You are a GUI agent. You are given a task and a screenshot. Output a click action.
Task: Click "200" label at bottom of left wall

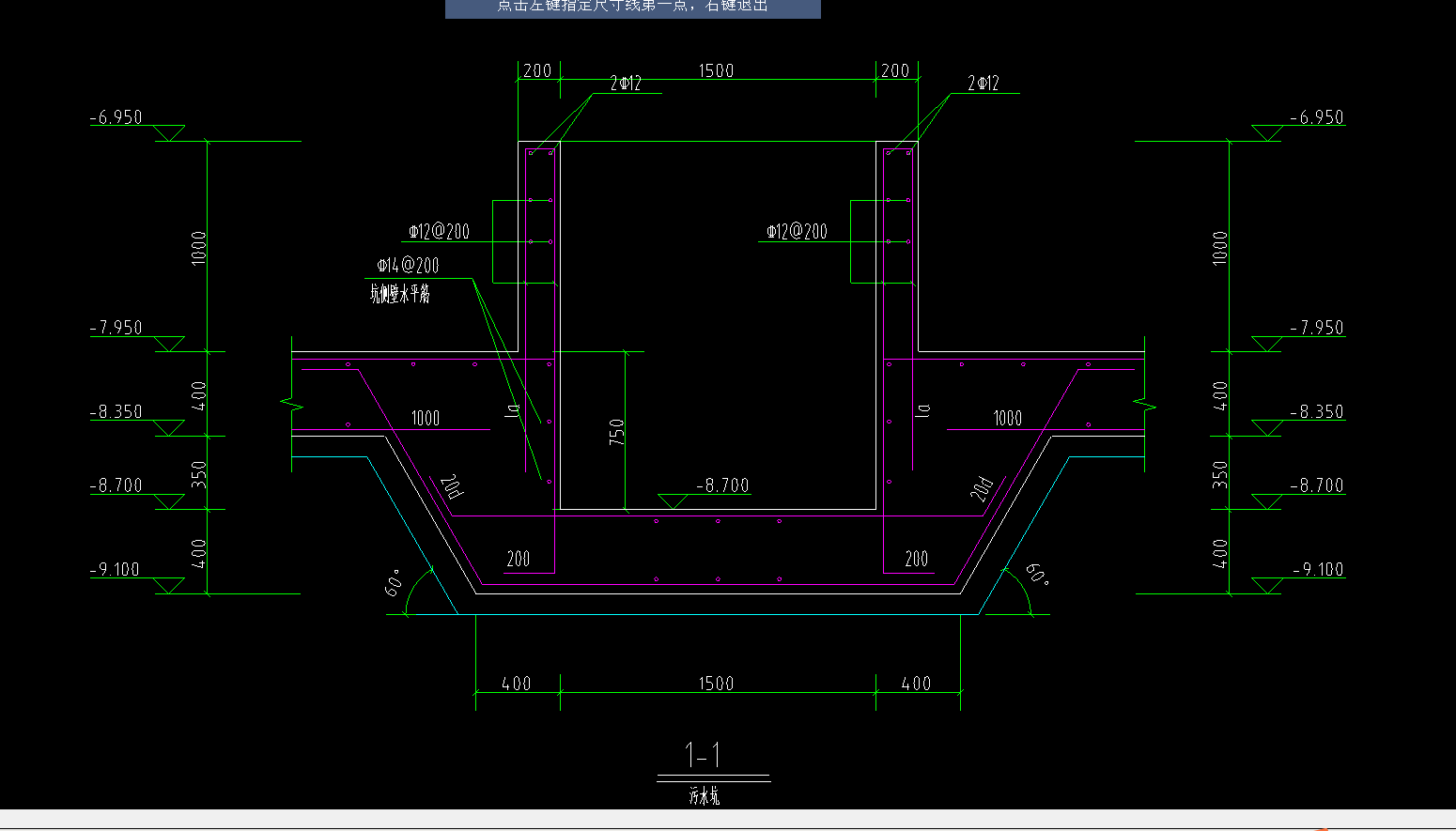[x=519, y=559]
